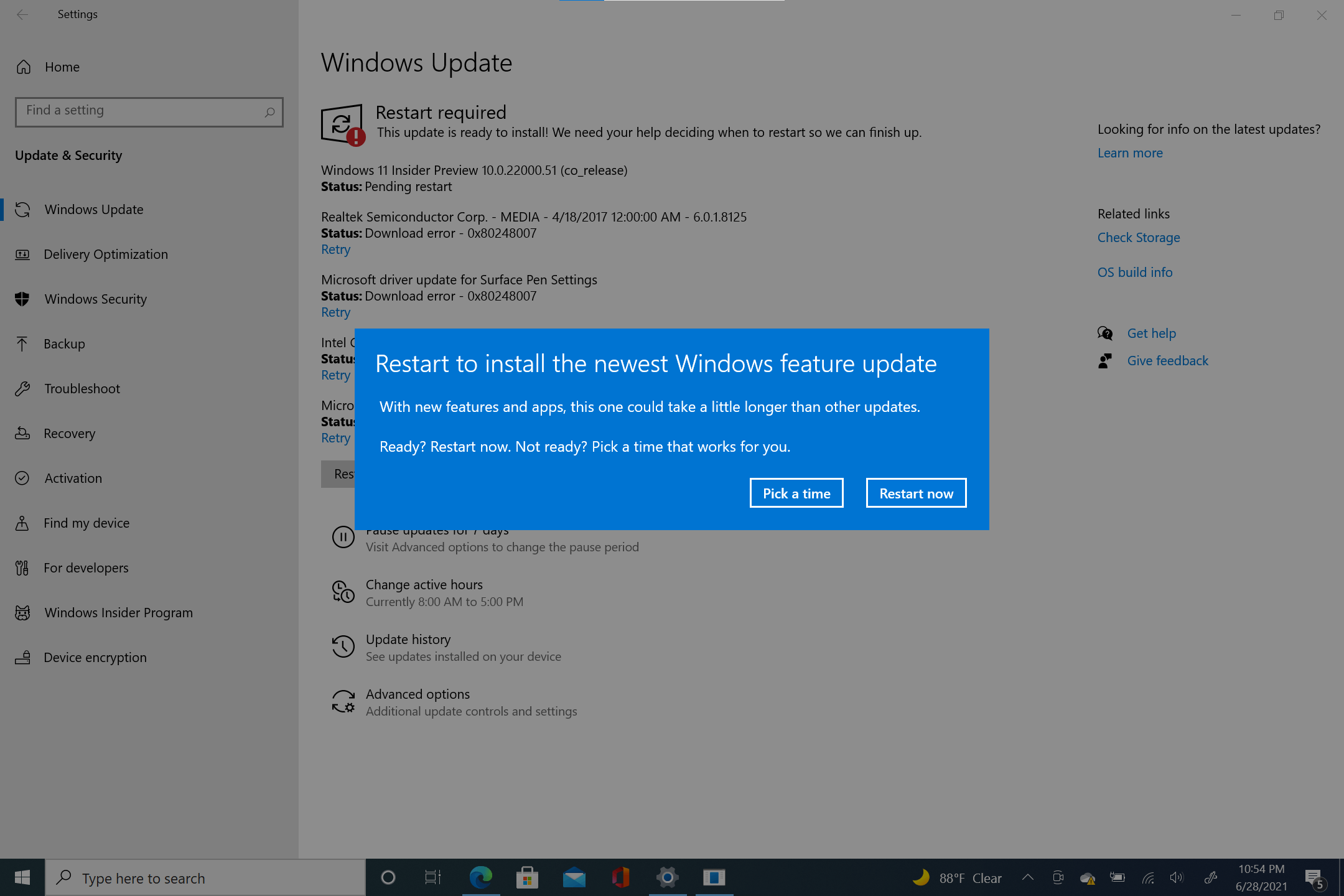Click Retry for Realtek download error
This screenshot has height=896, width=1344.
335,248
